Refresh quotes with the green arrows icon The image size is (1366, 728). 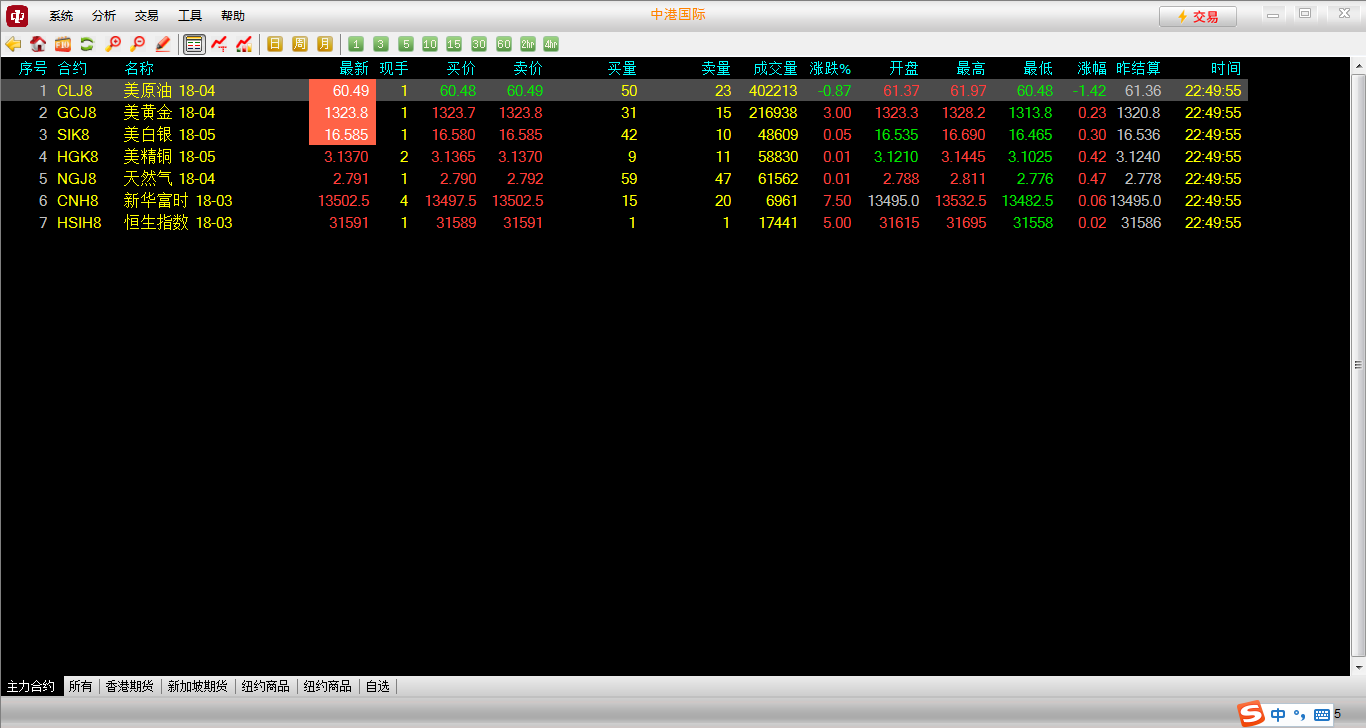(87, 44)
